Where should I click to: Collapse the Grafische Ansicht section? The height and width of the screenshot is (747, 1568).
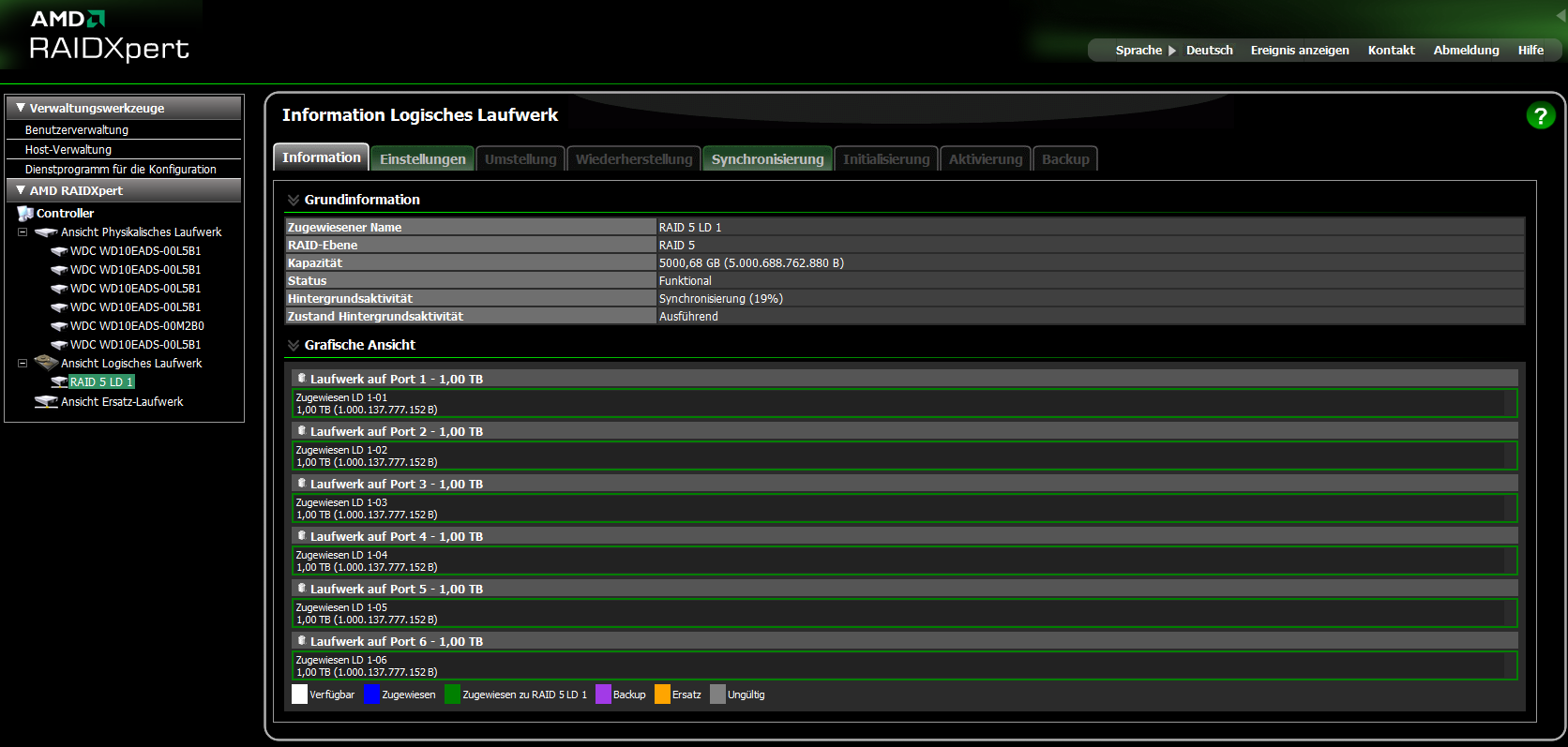tap(294, 345)
